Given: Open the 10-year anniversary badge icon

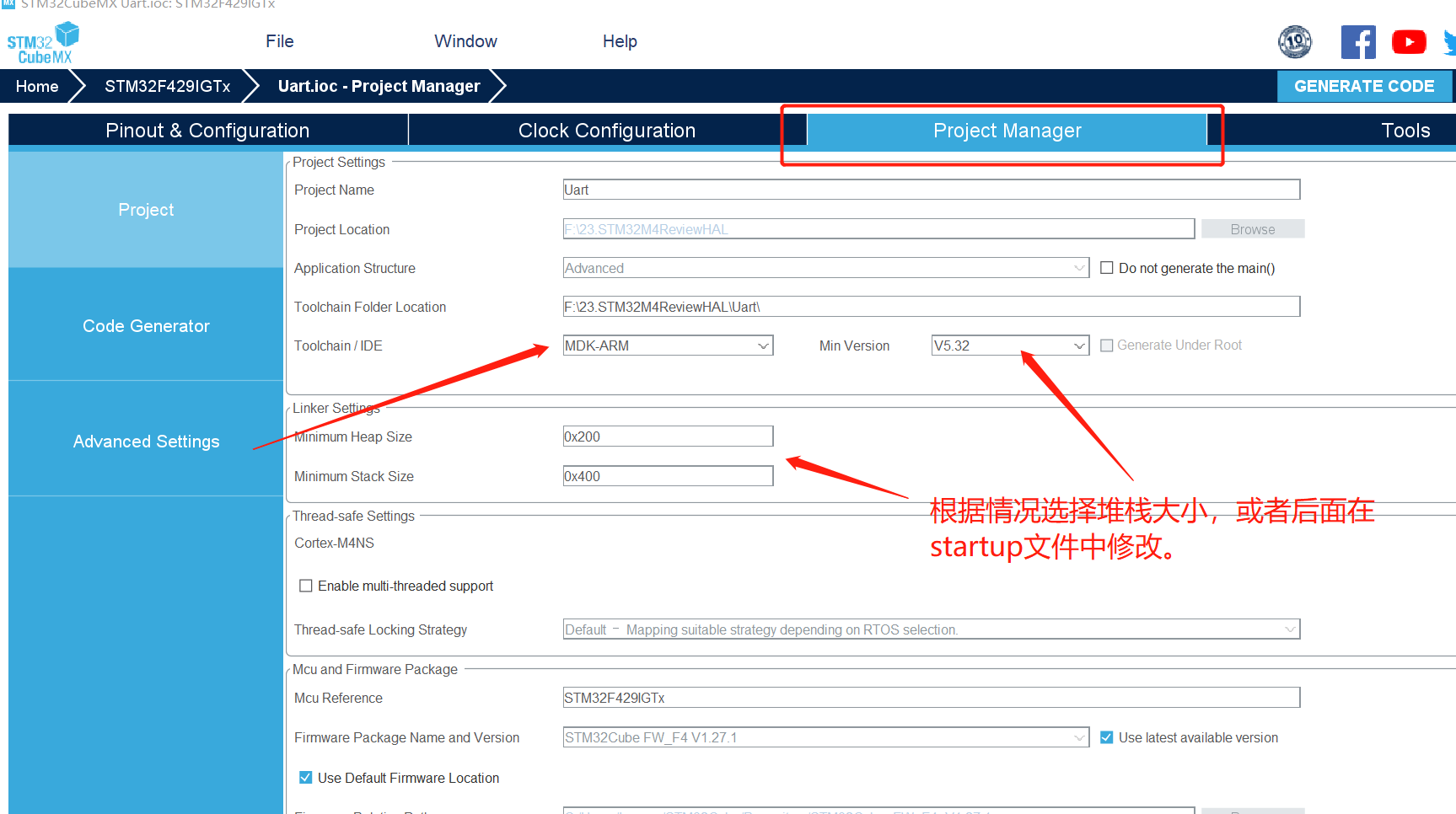Looking at the screenshot, I should [x=1295, y=41].
